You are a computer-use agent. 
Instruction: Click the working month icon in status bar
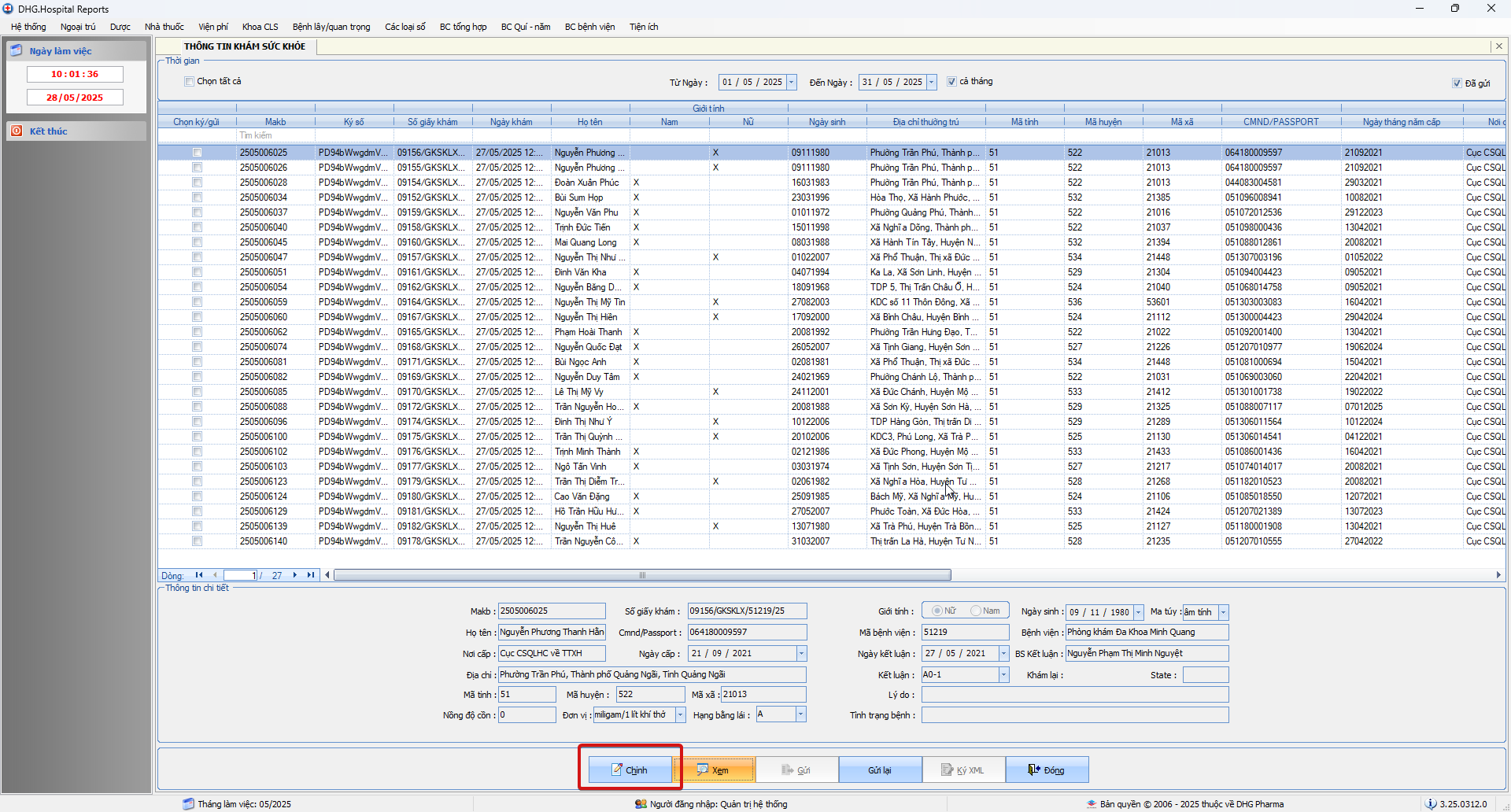(188, 804)
